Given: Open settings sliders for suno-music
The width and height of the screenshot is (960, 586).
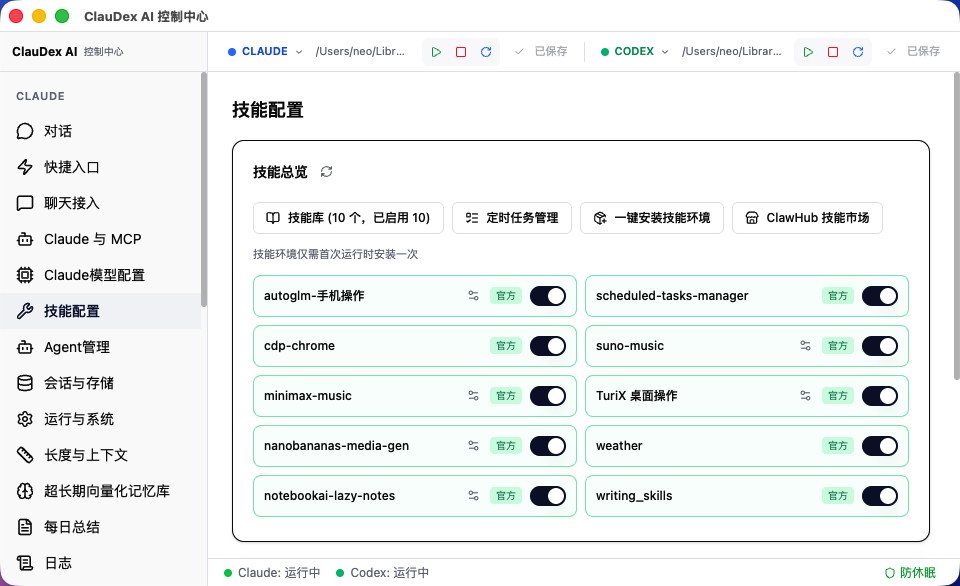Looking at the screenshot, I should (805, 346).
